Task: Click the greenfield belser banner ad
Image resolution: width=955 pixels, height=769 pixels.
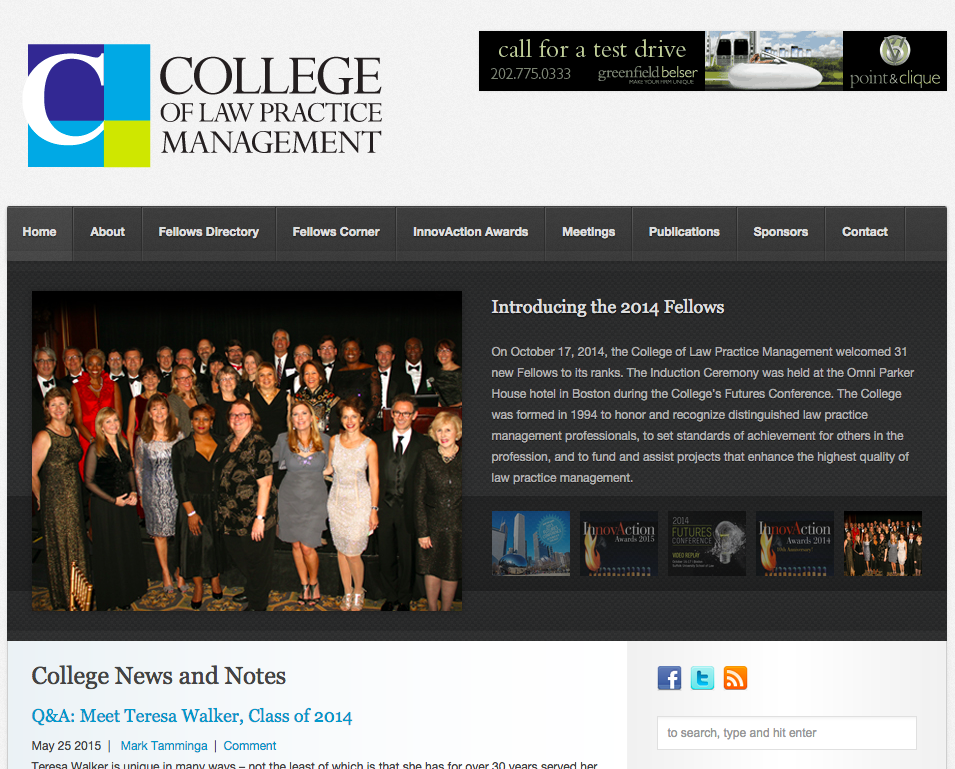Action: pyautogui.click(x=713, y=61)
